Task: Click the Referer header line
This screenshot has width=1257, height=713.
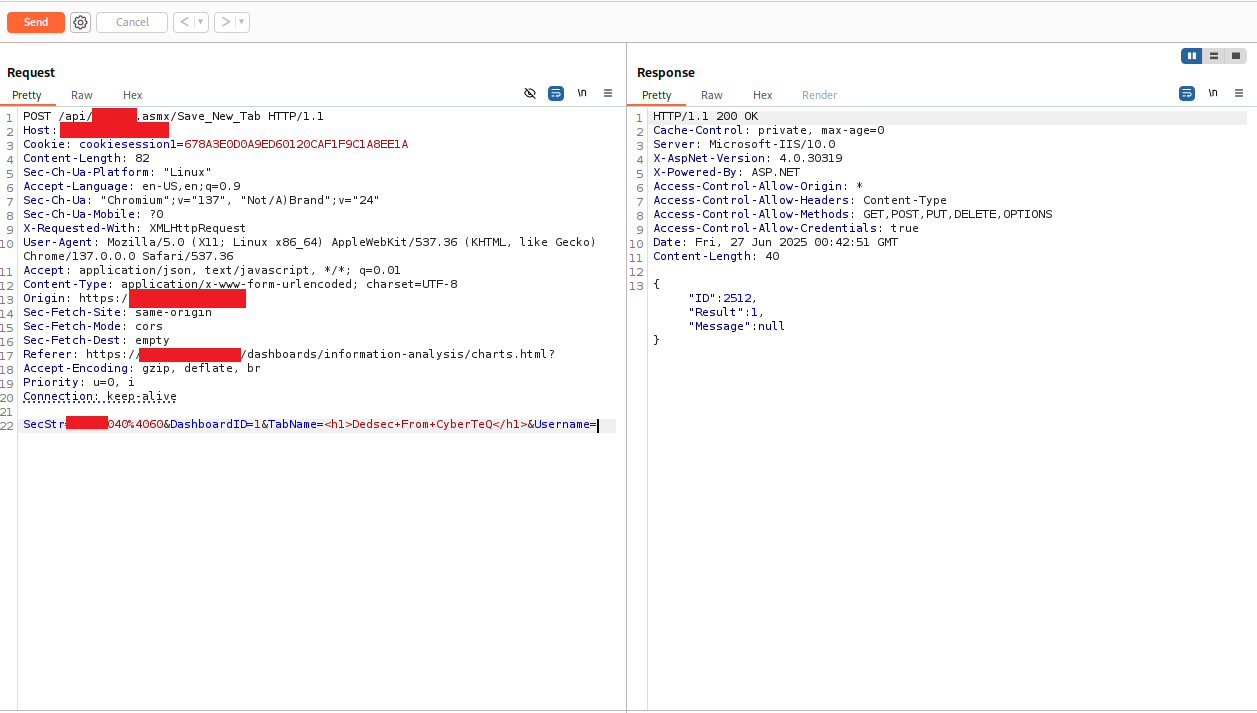Action: click(x=289, y=354)
